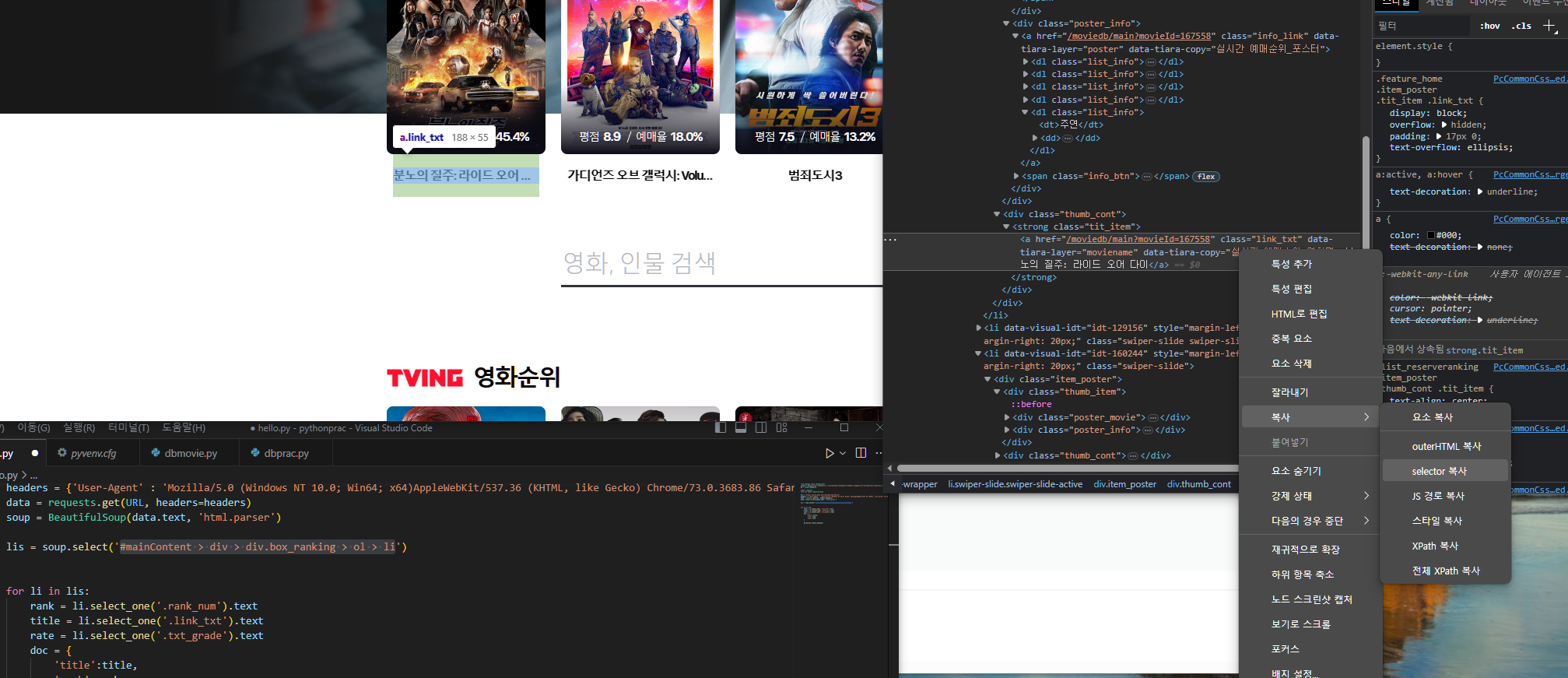Expand the overflow: hidden shorthand triangle
1568x678 pixels.
tap(1444, 125)
